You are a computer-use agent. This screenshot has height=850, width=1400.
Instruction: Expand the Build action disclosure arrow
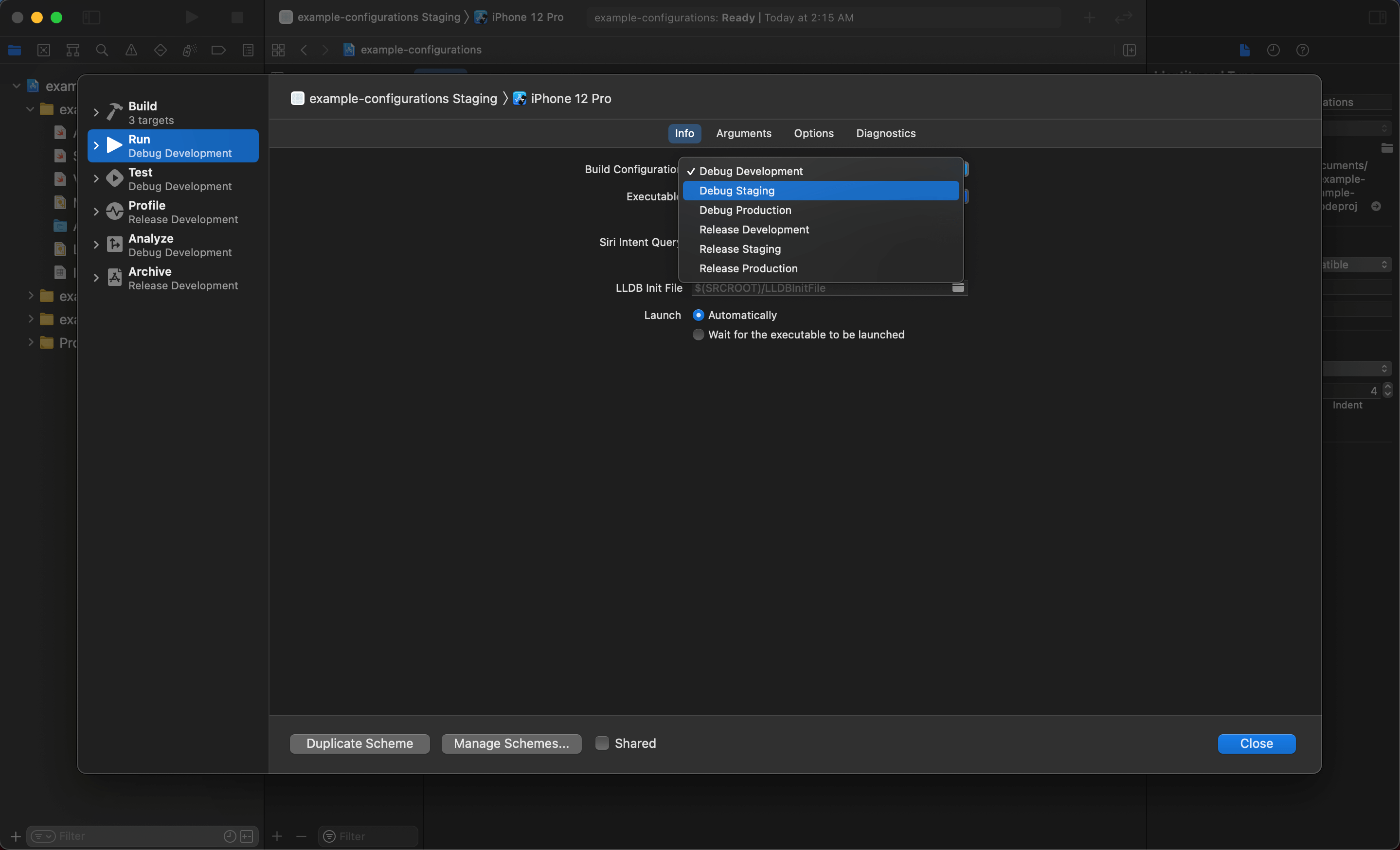tap(96, 112)
